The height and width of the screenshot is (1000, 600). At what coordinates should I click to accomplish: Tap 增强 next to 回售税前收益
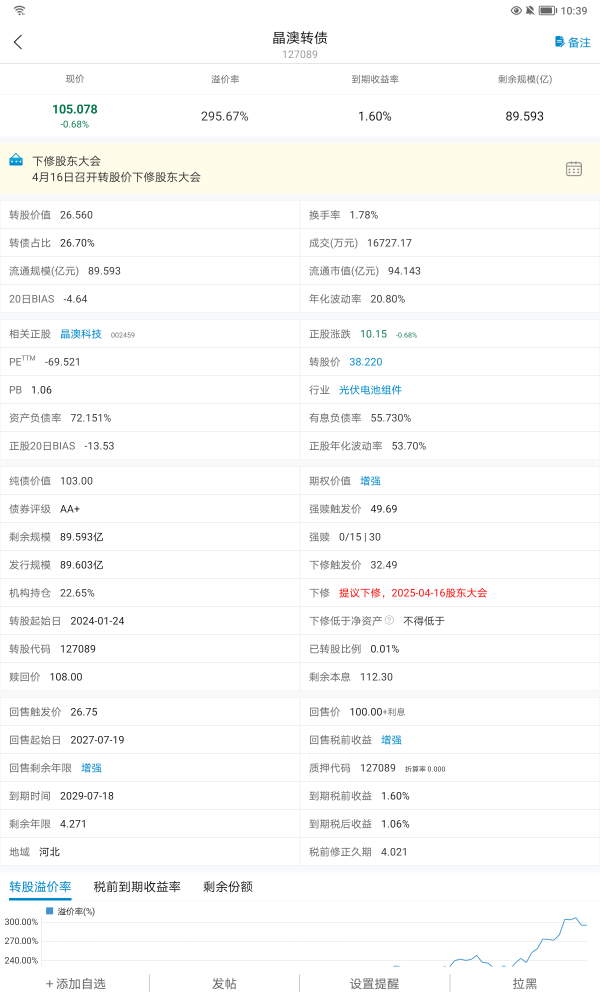(x=391, y=740)
